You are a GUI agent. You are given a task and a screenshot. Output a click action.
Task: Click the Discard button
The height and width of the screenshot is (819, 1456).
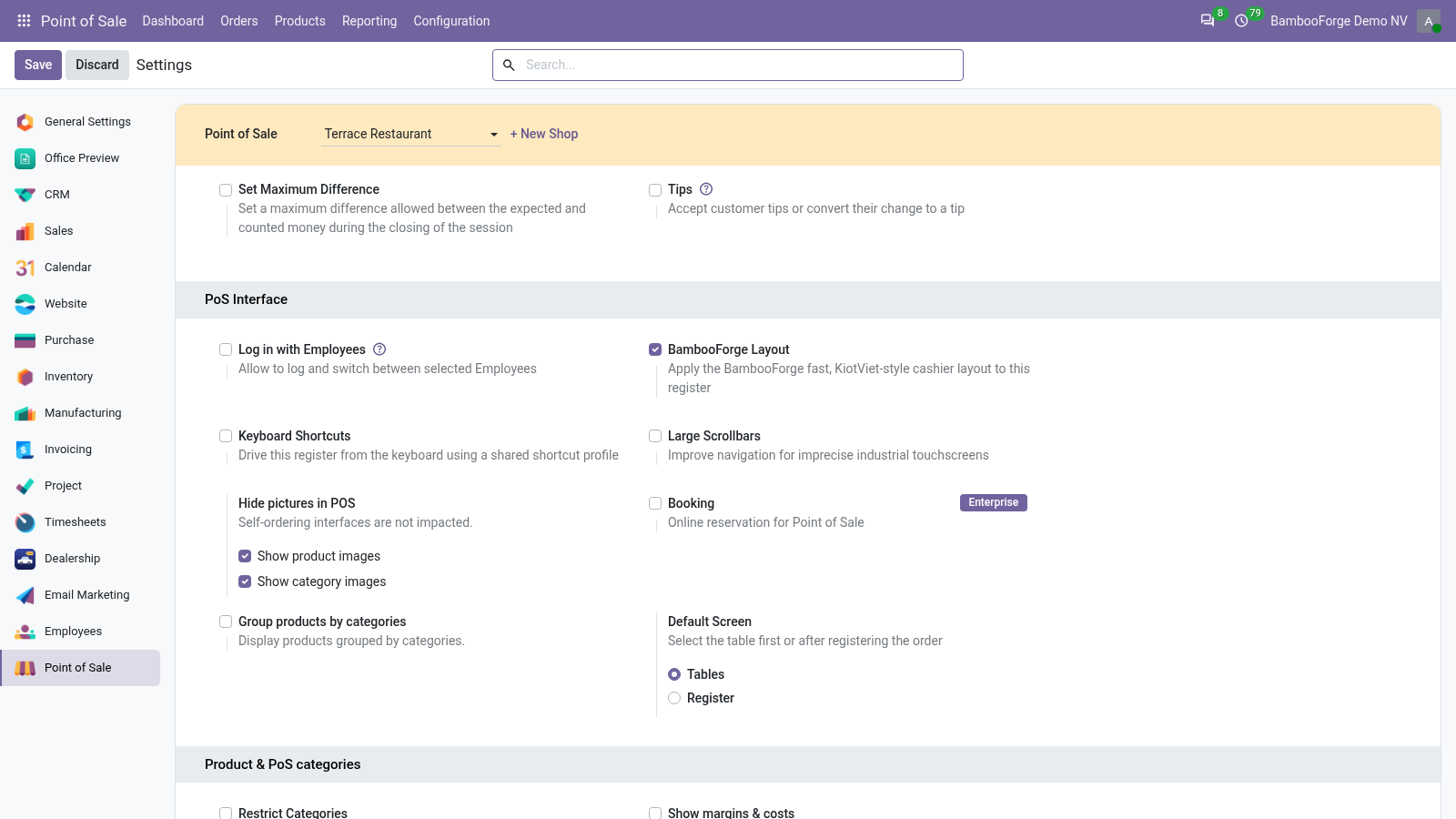tap(97, 65)
